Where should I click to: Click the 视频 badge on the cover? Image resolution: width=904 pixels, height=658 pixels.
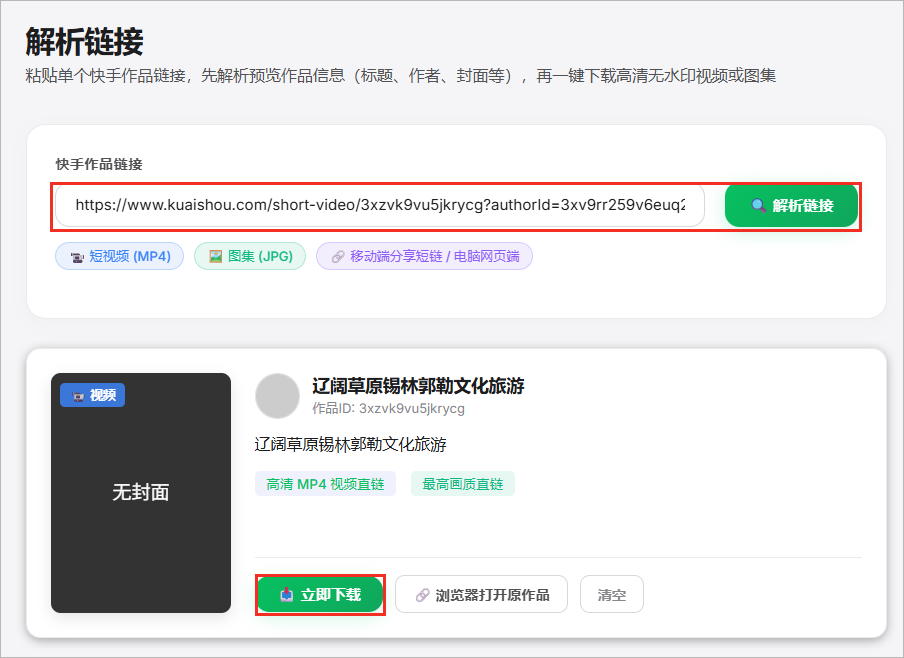[x=93, y=395]
